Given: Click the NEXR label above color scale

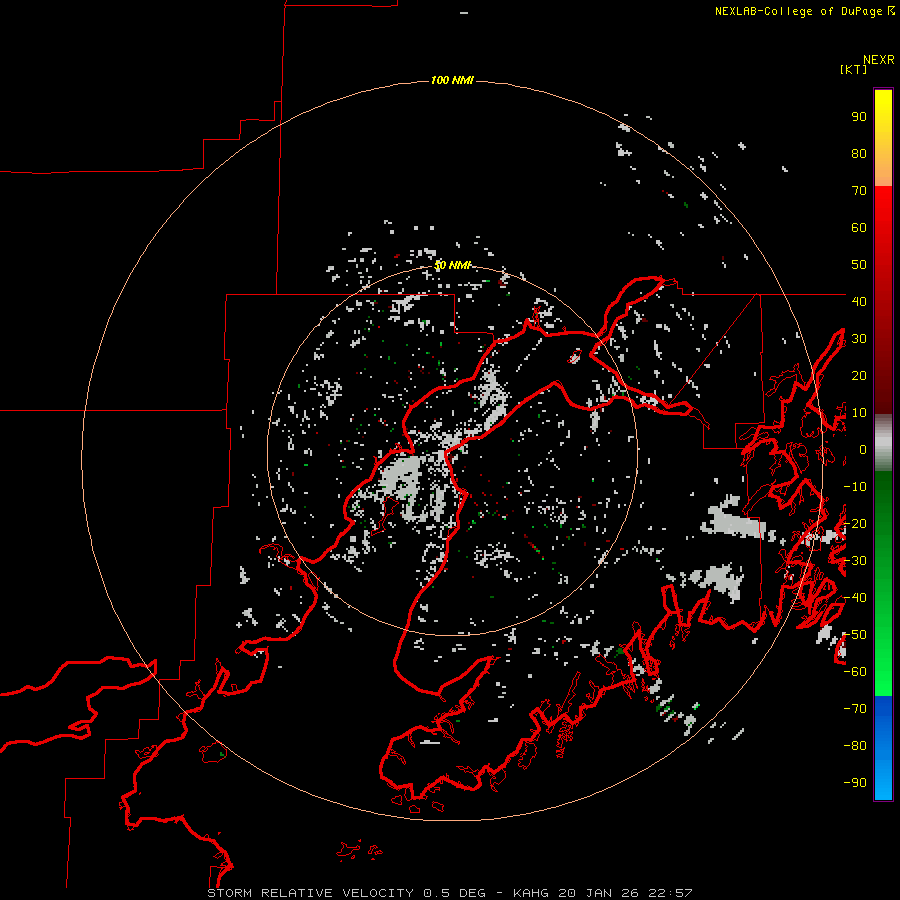Looking at the screenshot, I should (x=878, y=60).
